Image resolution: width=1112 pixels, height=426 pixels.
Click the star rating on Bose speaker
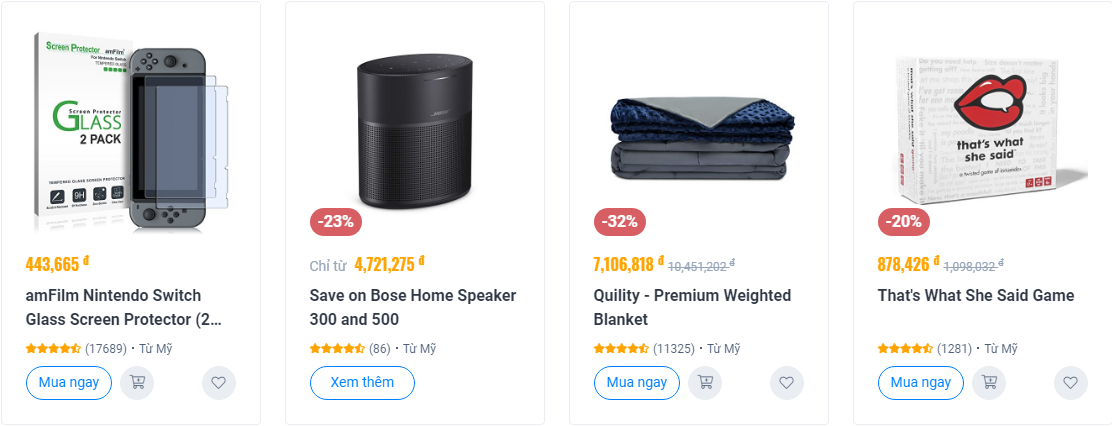pos(337,349)
